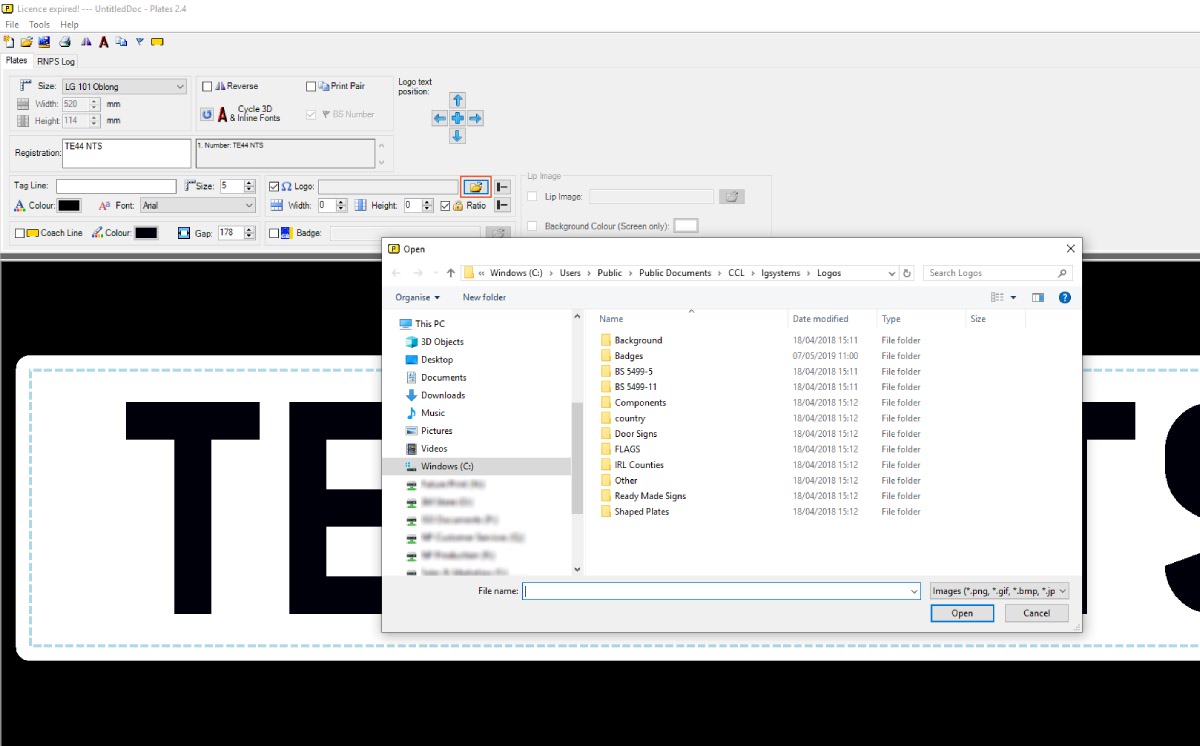Click the Tag Line Size stepper

(x=250, y=186)
